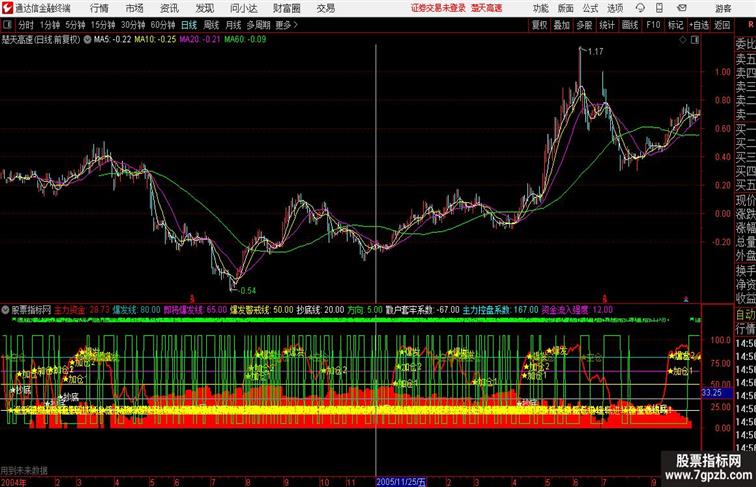
Task: Click the 证券交易未登录 login link
Action: click(438, 8)
